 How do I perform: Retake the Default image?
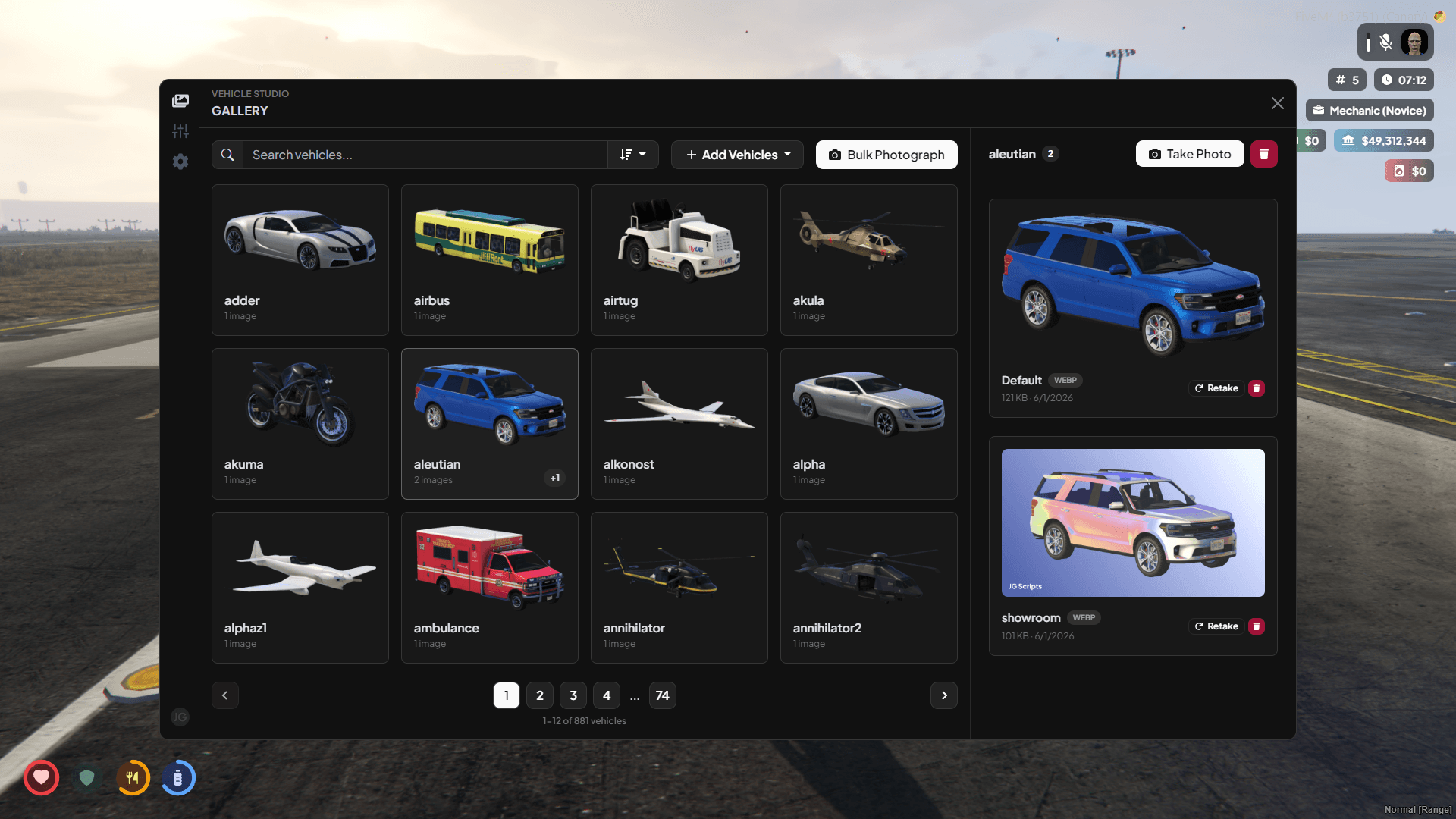click(1216, 388)
